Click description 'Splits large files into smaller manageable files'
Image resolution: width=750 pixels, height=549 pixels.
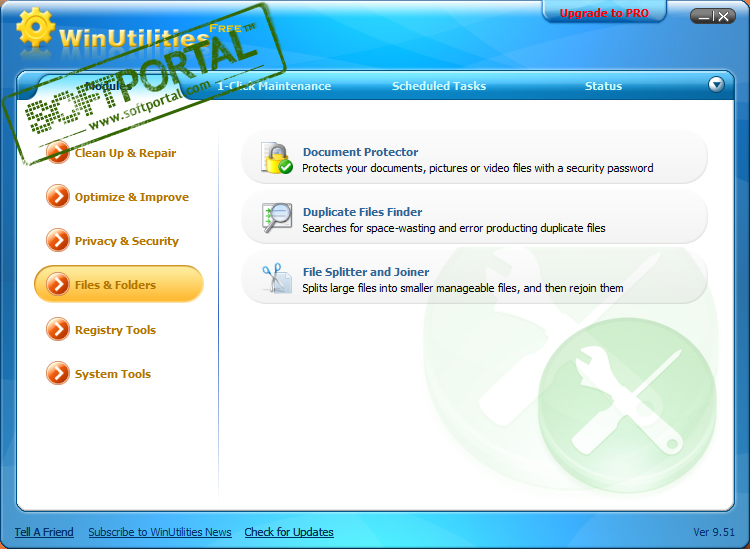[x=463, y=288]
